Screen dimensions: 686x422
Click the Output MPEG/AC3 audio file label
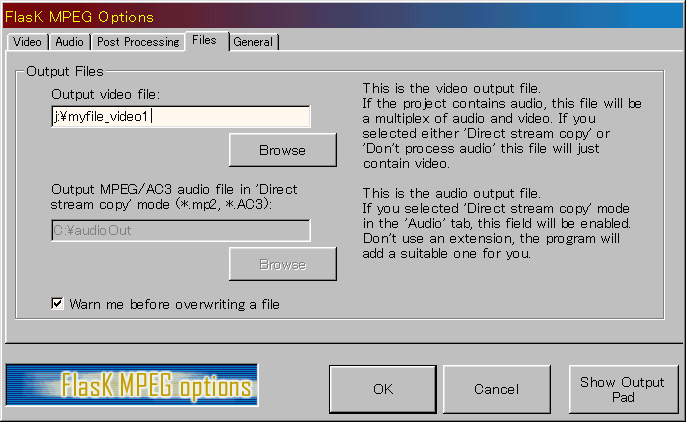click(174, 197)
